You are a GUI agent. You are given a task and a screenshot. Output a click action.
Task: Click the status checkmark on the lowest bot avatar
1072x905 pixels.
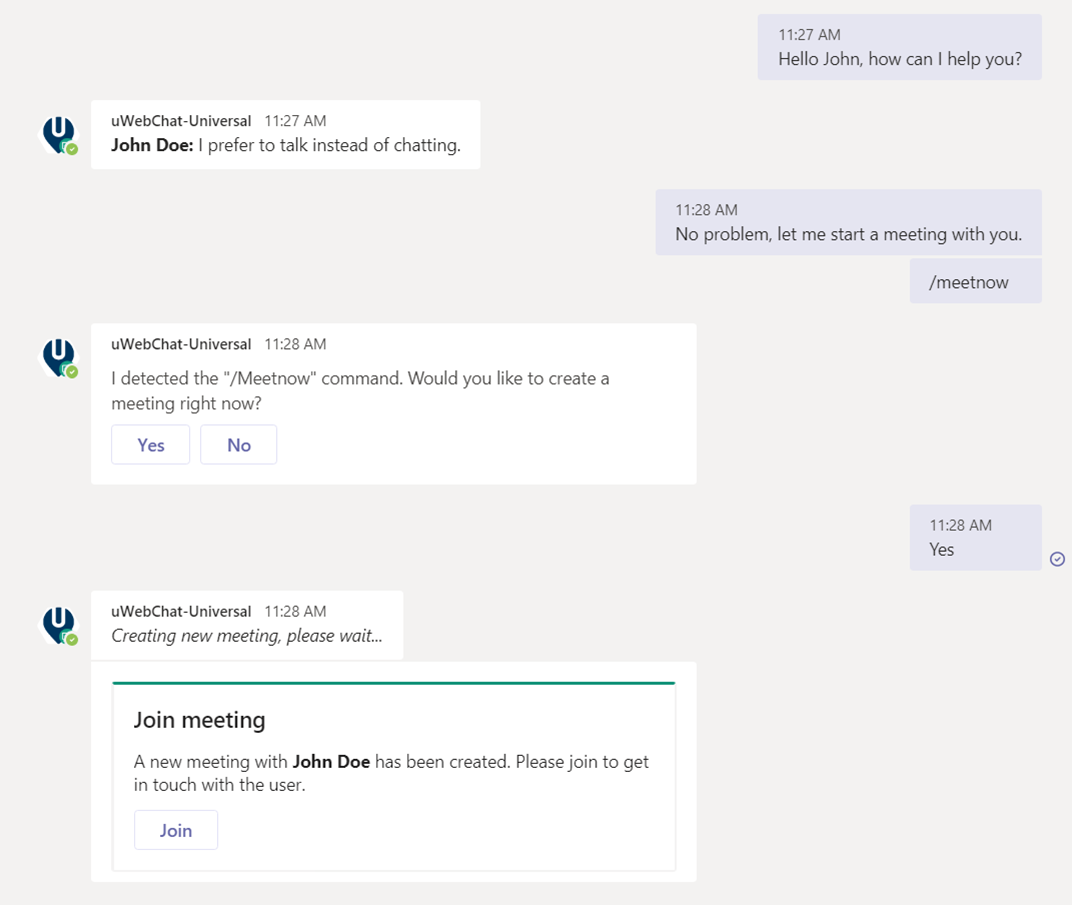(x=71, y=636)
